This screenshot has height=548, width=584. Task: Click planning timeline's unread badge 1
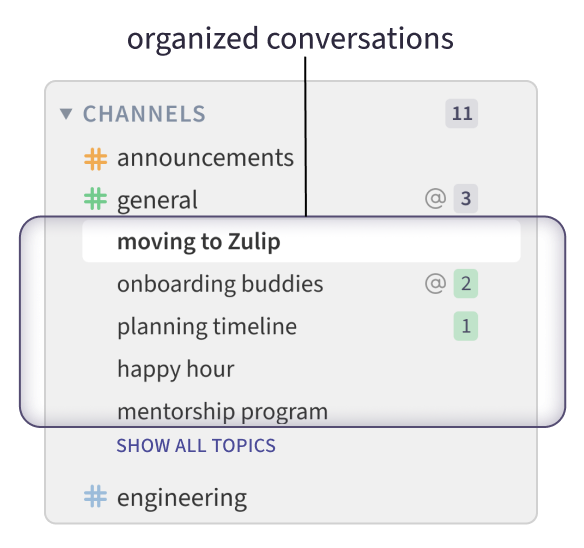(x=466, y=326)
